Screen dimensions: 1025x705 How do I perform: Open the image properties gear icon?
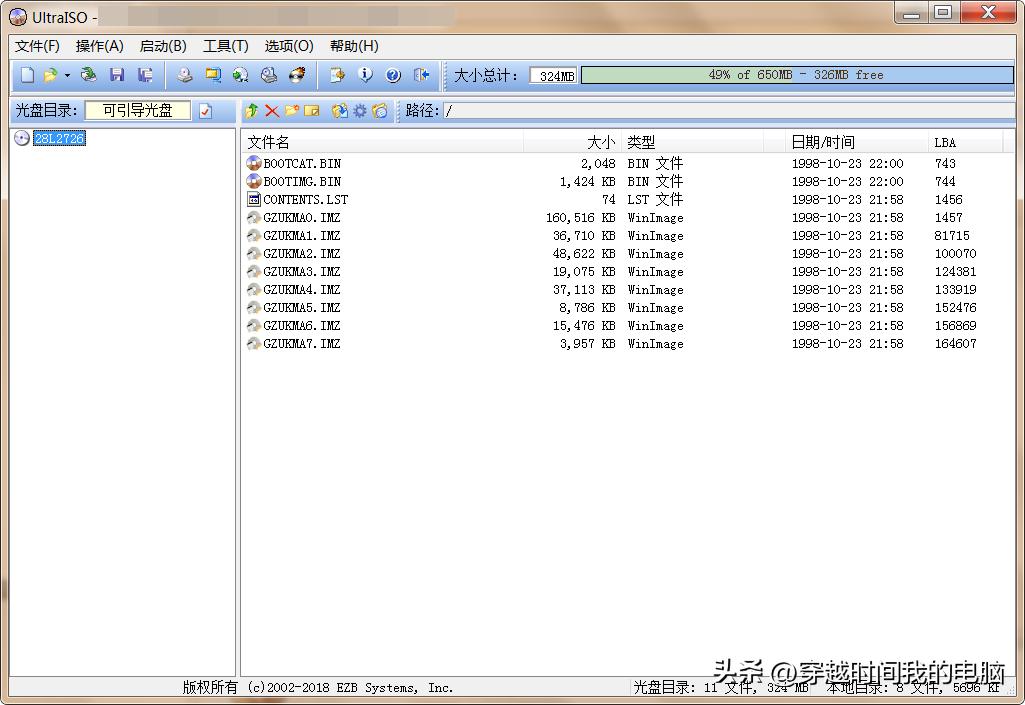pyautogui.click(x=360, y=111)
